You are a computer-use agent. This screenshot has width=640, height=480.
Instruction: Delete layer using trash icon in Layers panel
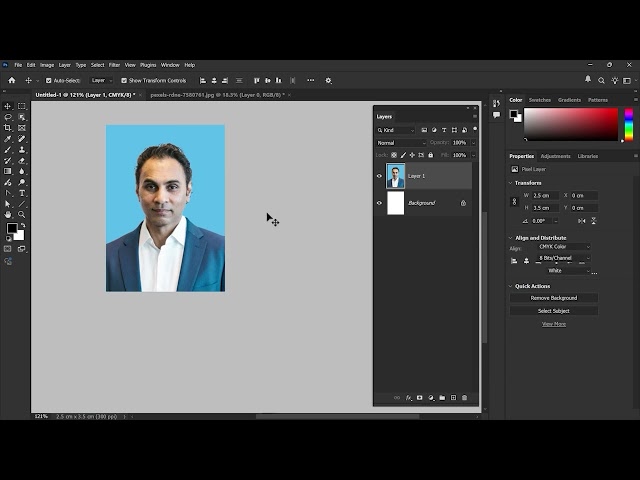tap(464, 398)
